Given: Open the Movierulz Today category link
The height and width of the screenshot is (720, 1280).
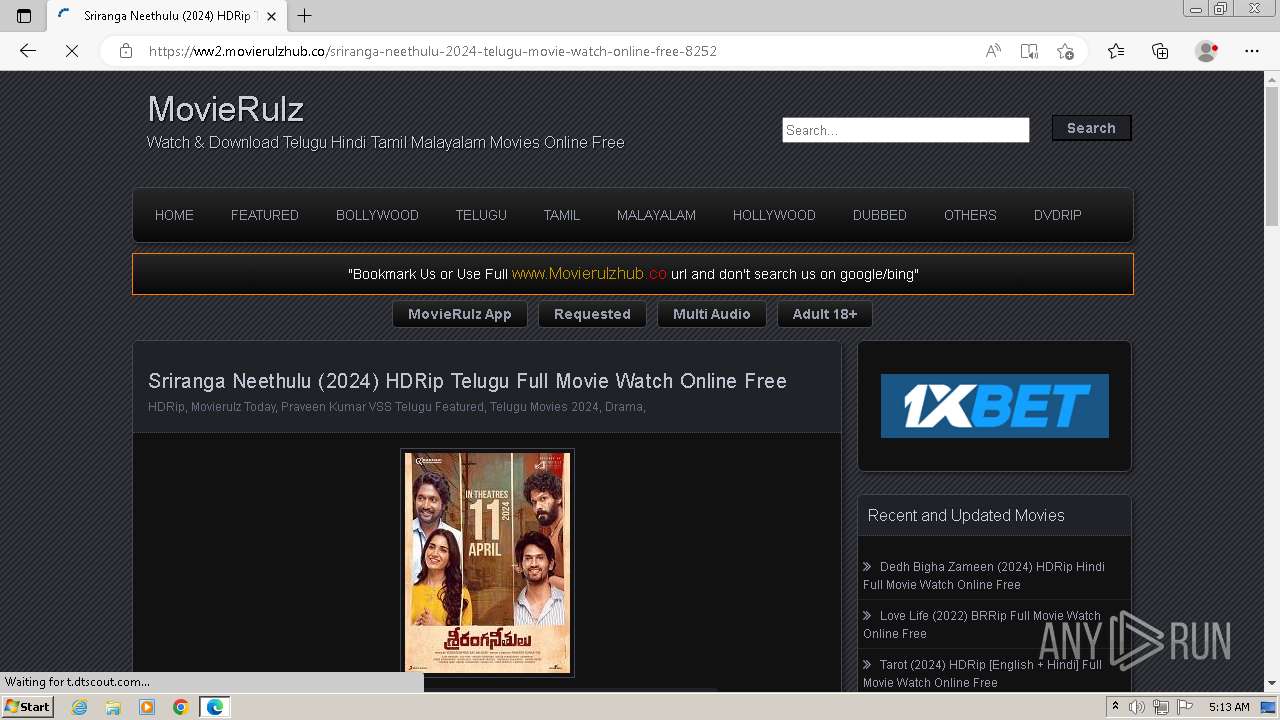Looking at the screenshot, I should 232,407.
